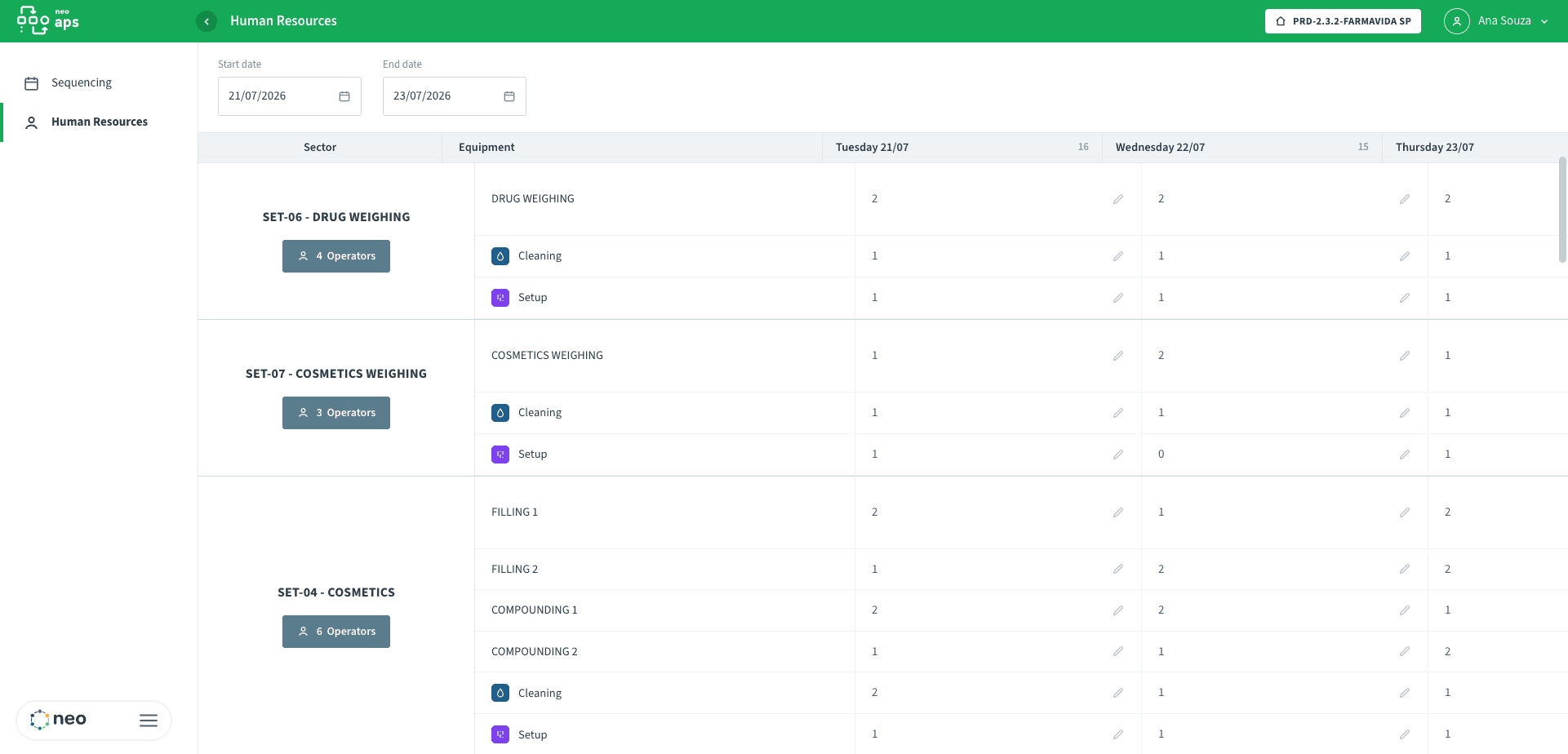This screenshot has width=1568, height=754.
Task: Select SET-07 - COSMETICS WEIGHING sector label
Action: 336,374
